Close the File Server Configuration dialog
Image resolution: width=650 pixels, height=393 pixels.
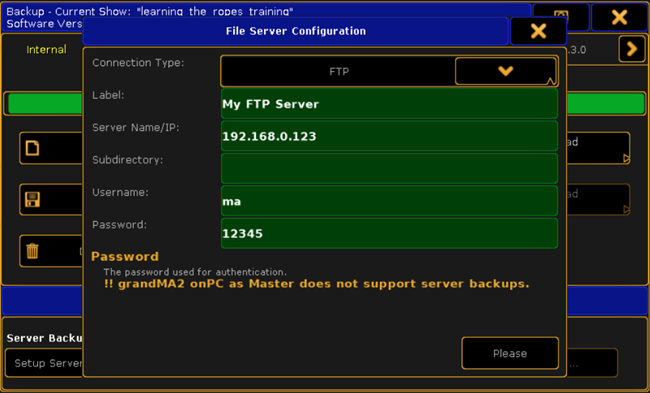click(x=538, y=31)
